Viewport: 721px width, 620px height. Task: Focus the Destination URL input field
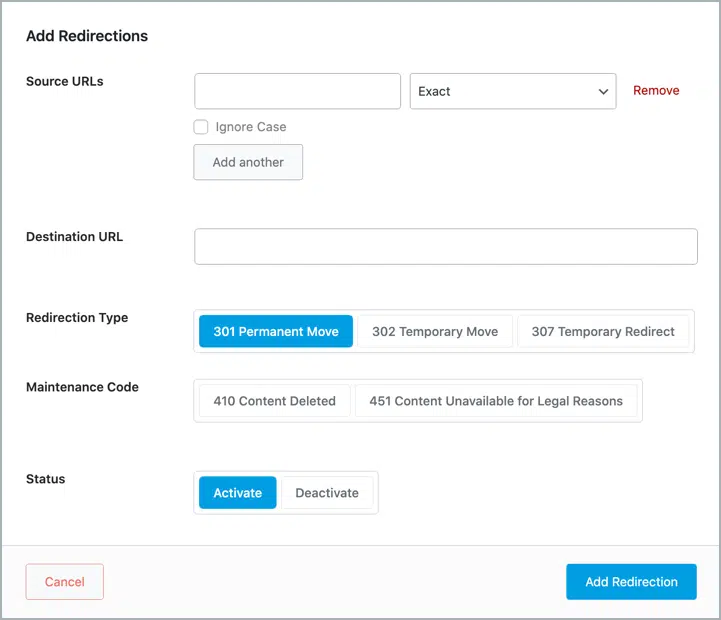tap(446, 247)
